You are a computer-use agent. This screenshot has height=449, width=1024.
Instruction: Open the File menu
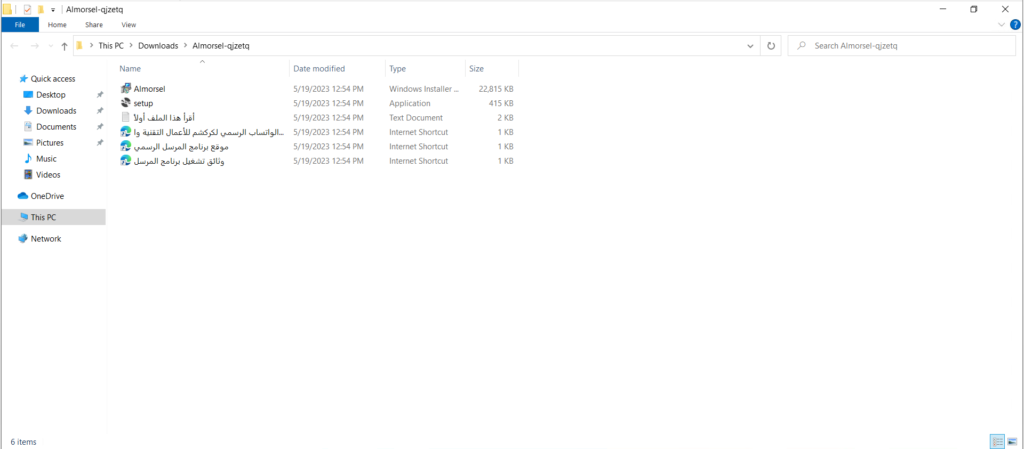tap(20, 25)
